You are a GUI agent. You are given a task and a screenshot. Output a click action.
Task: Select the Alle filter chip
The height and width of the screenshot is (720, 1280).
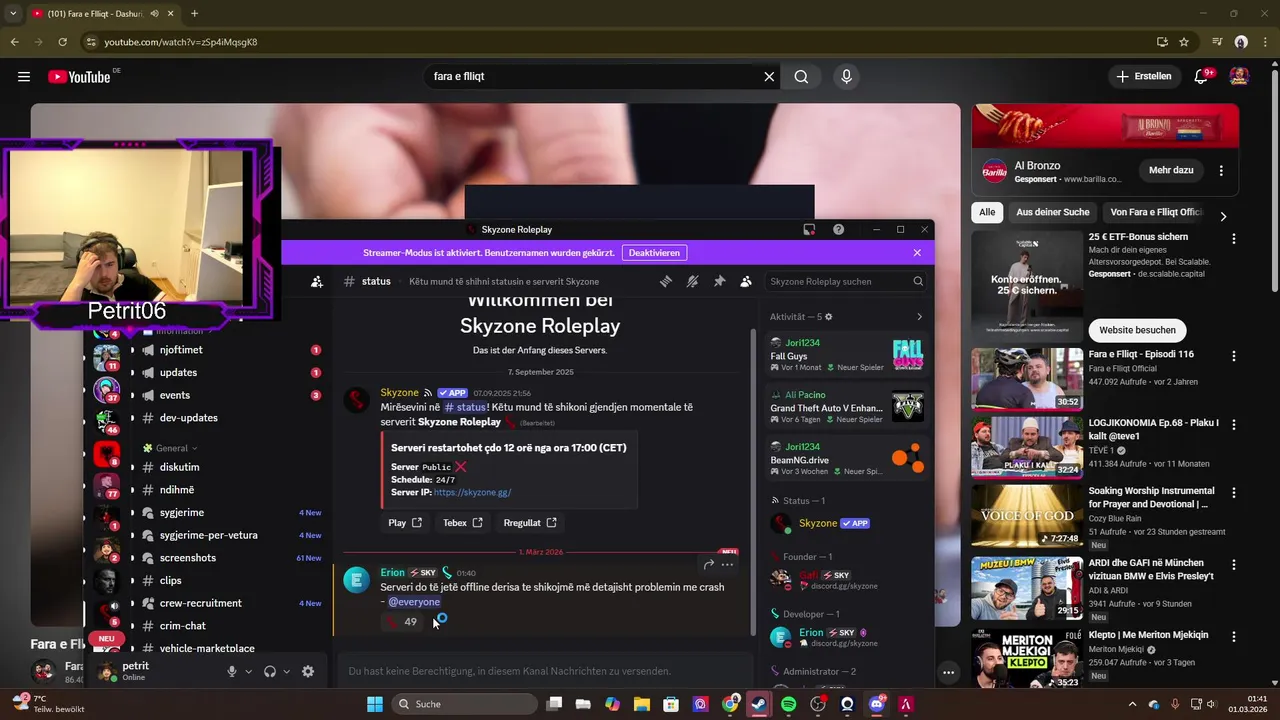987,212
